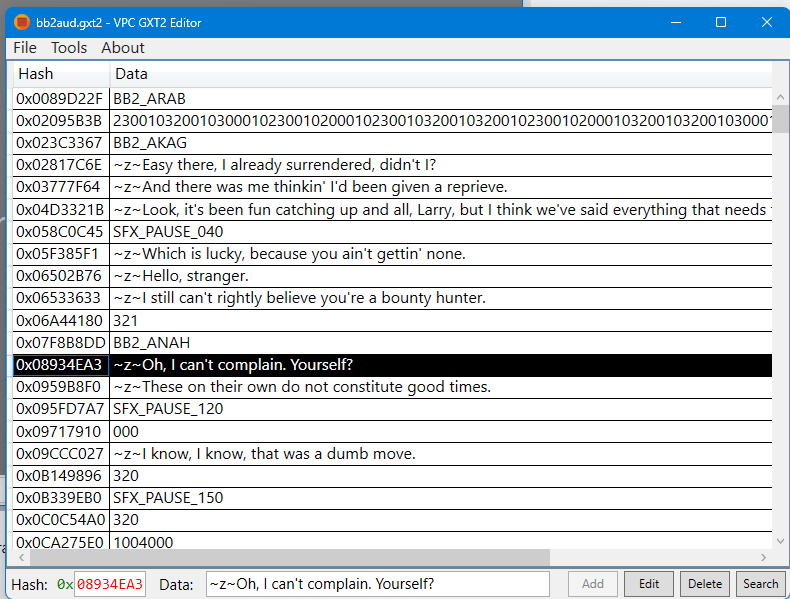The height and width of the screenshot is (599, 790).
Task: Sort by the Hash column header
Action: [x=60, y=74]
